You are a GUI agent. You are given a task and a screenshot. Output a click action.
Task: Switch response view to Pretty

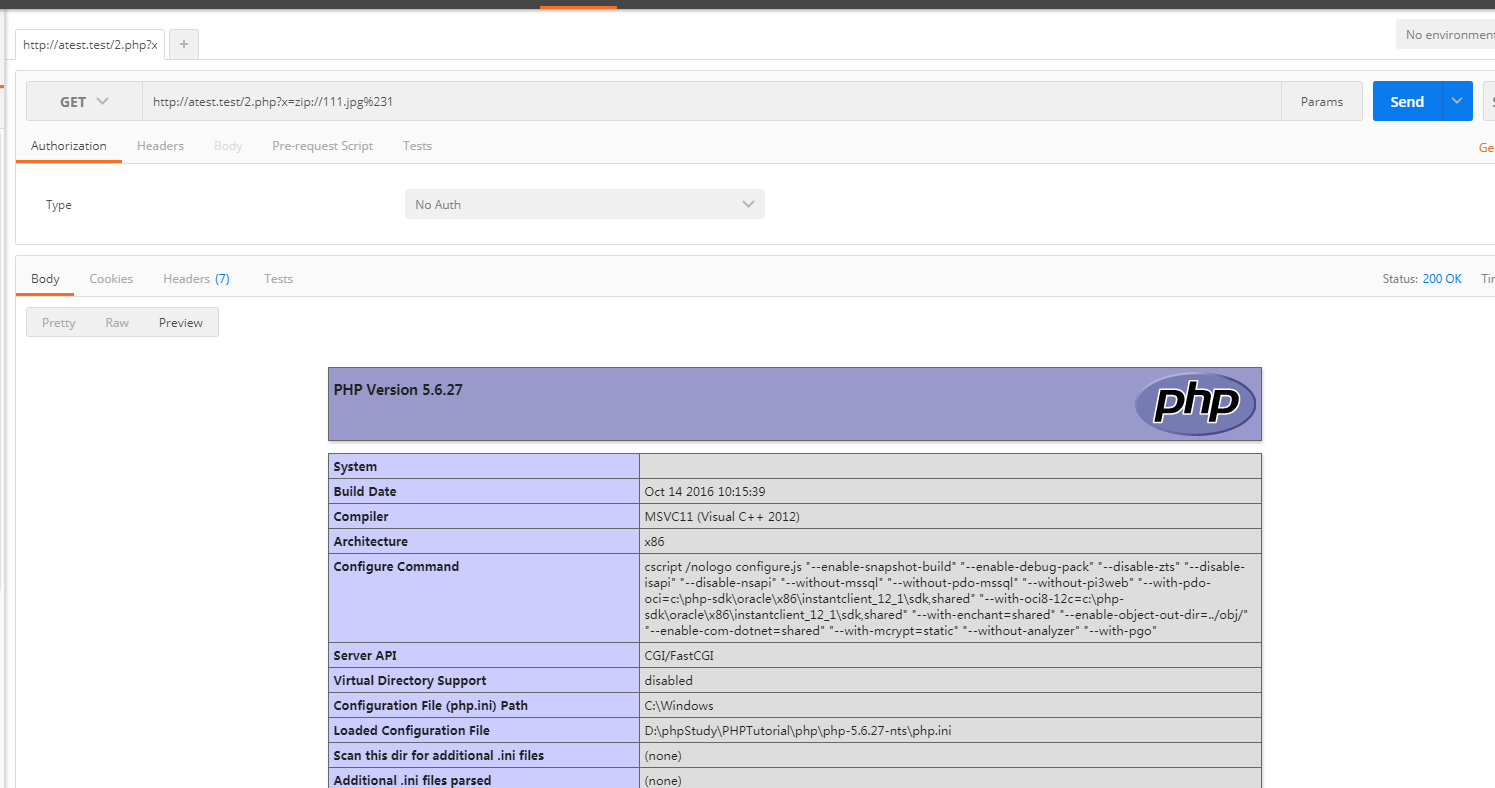[58, 322]
